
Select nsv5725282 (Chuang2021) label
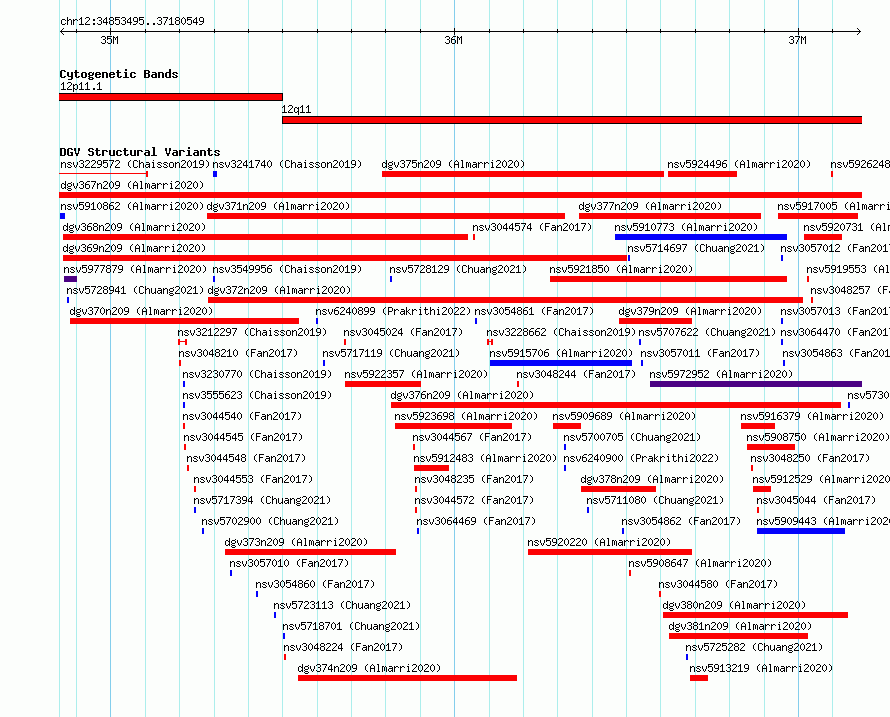pos(754,647)
